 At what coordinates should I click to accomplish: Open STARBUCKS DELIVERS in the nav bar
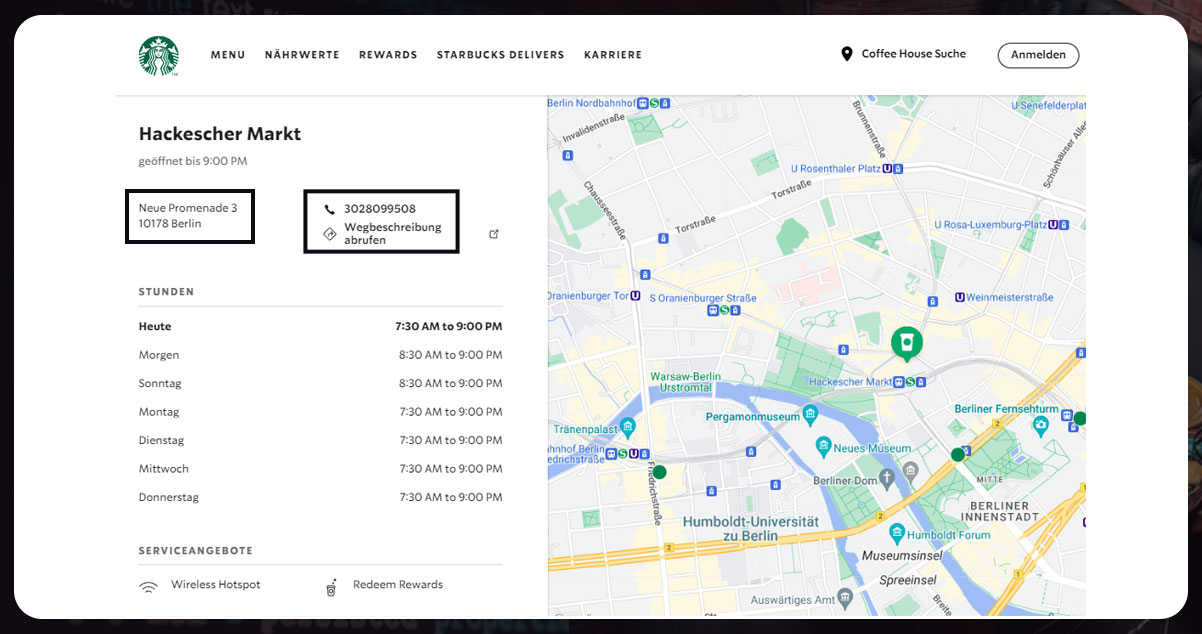[500, 55]
